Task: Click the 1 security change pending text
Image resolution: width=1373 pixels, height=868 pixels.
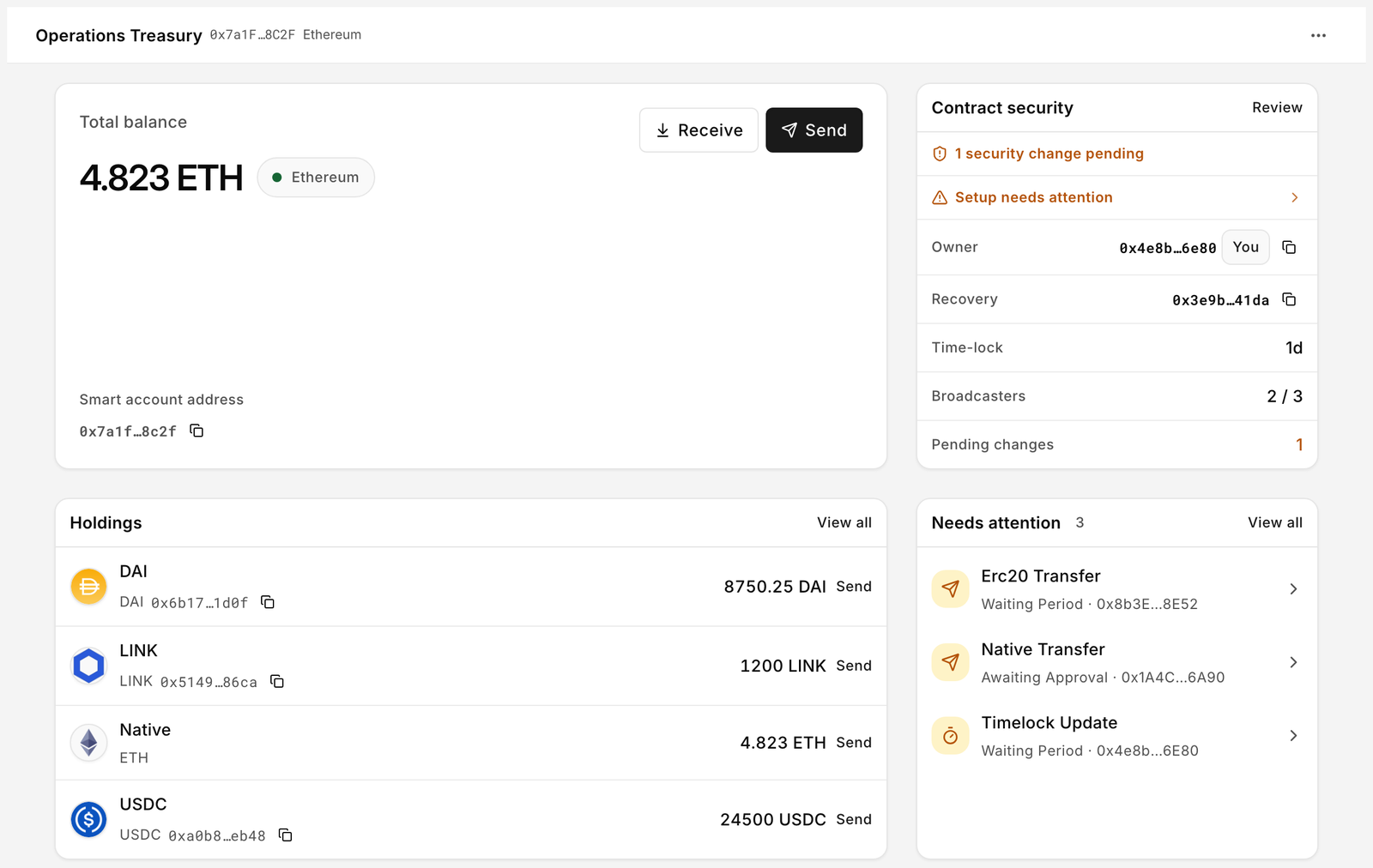Action: (1049, 154)
